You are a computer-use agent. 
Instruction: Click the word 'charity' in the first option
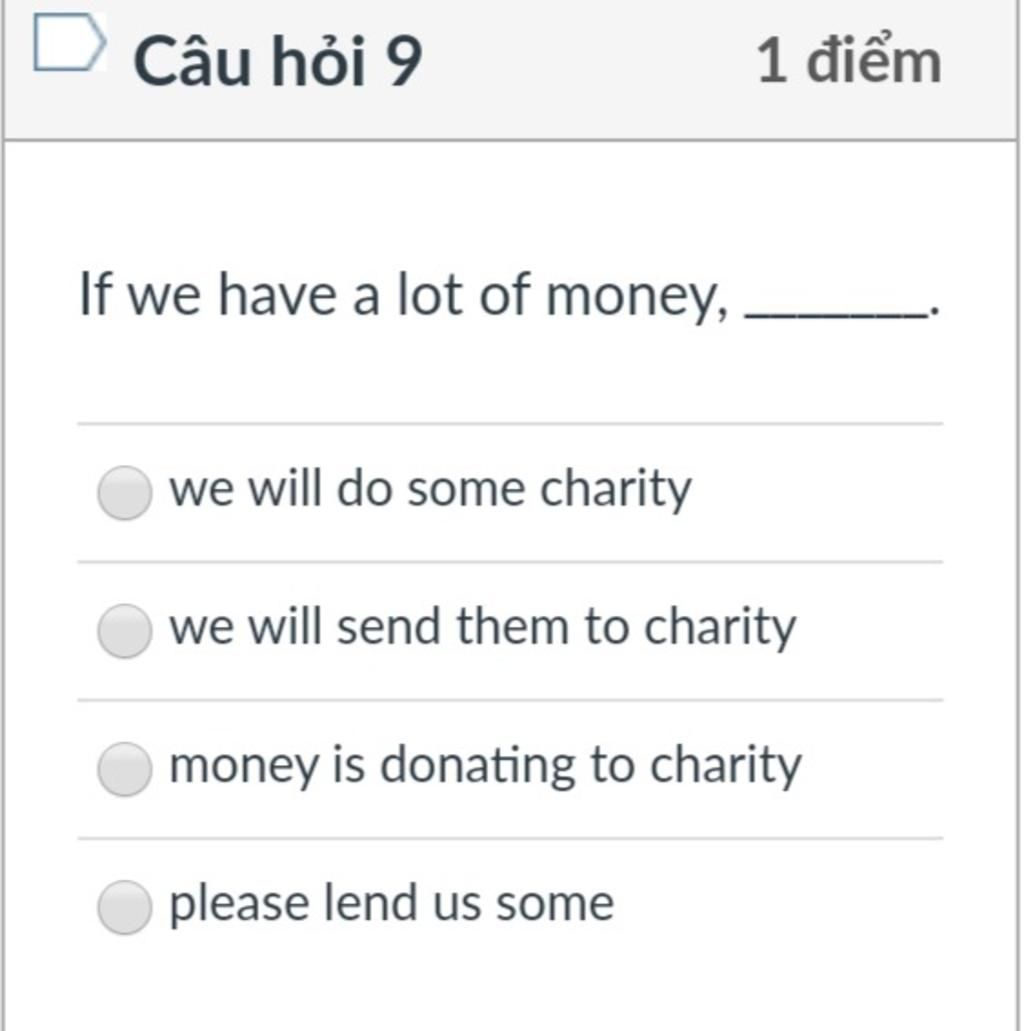(x=616, y=489)
